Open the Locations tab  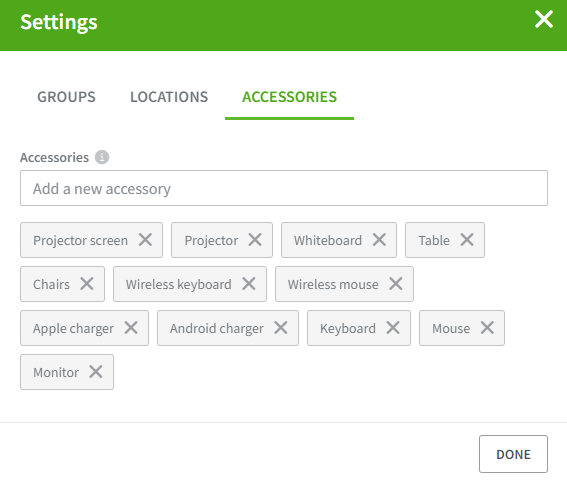tap(169, 97)
